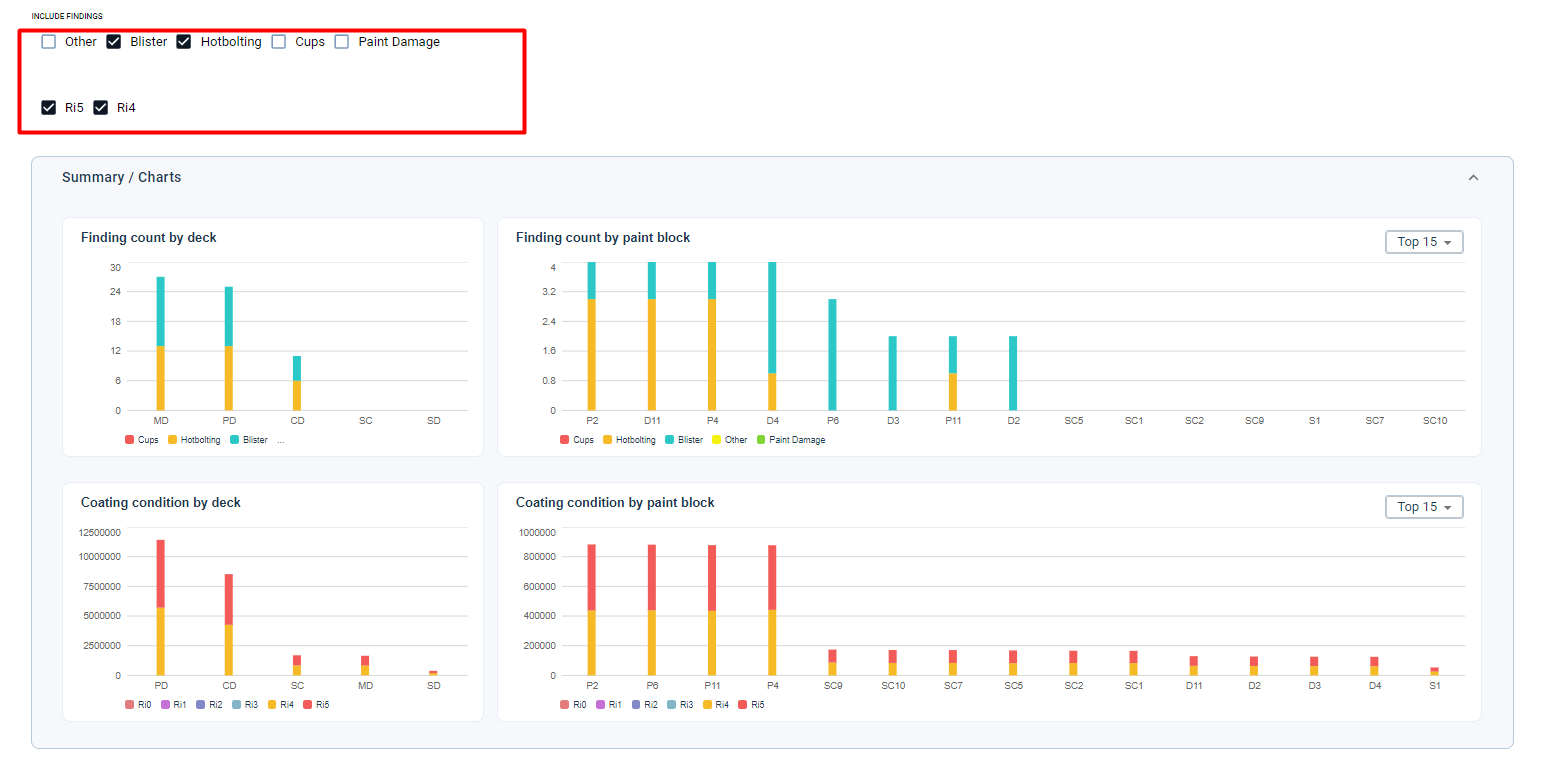Open Top 15 dropdown for Coating condition by paint block
Viewport: 1545px width, 758px height.
pos(1423,507)
